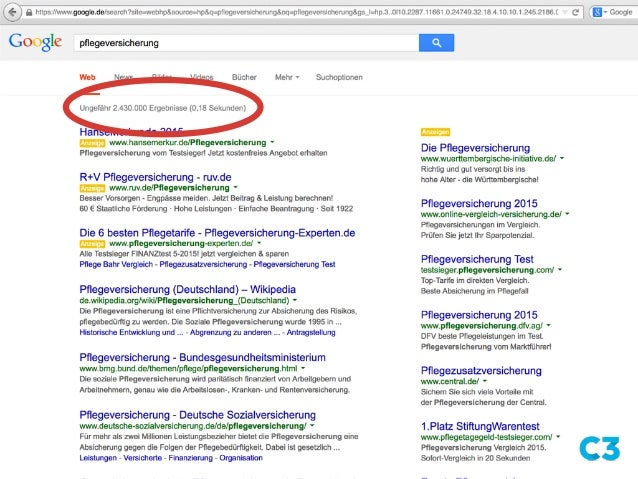This screenshot has width=638, height=479.
Task: Click the Antragstellung sitelink
Action: point(311,332)
